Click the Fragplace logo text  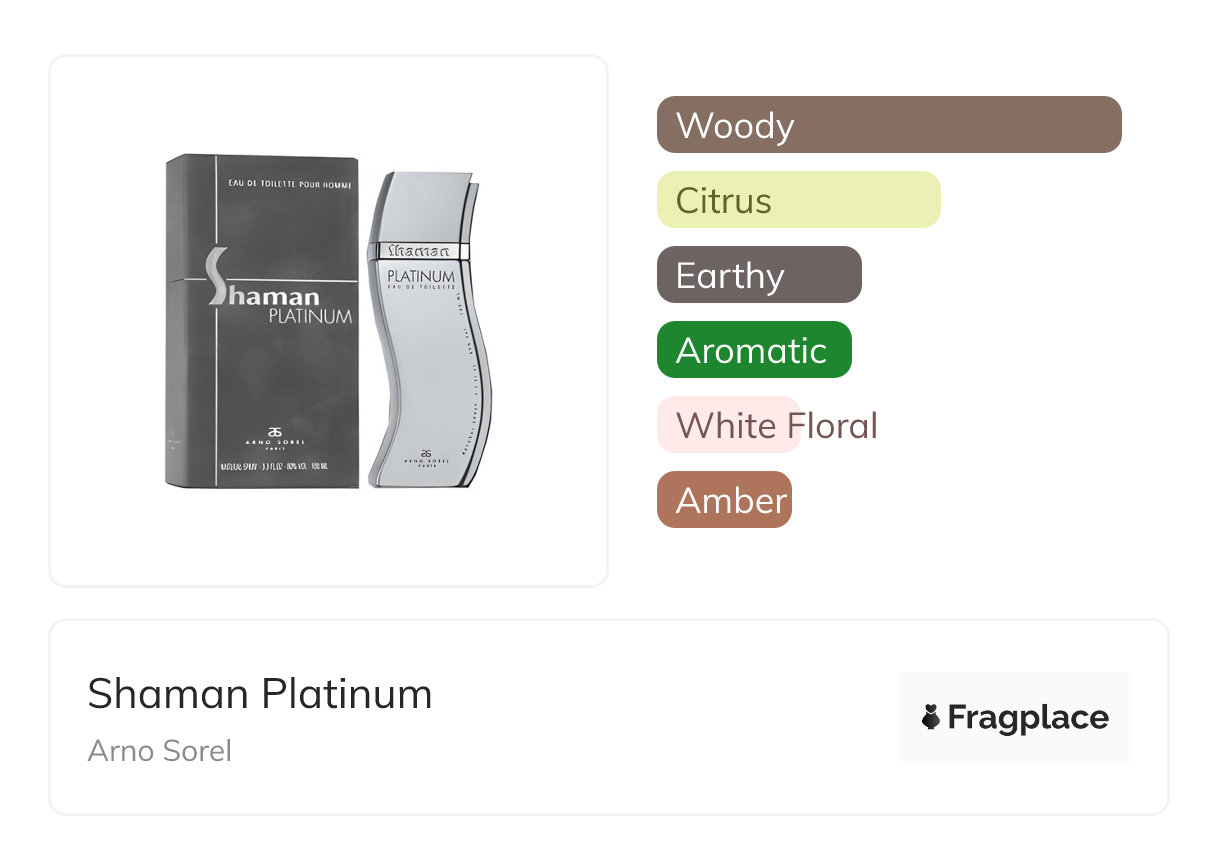click(x=1027, y=717)
